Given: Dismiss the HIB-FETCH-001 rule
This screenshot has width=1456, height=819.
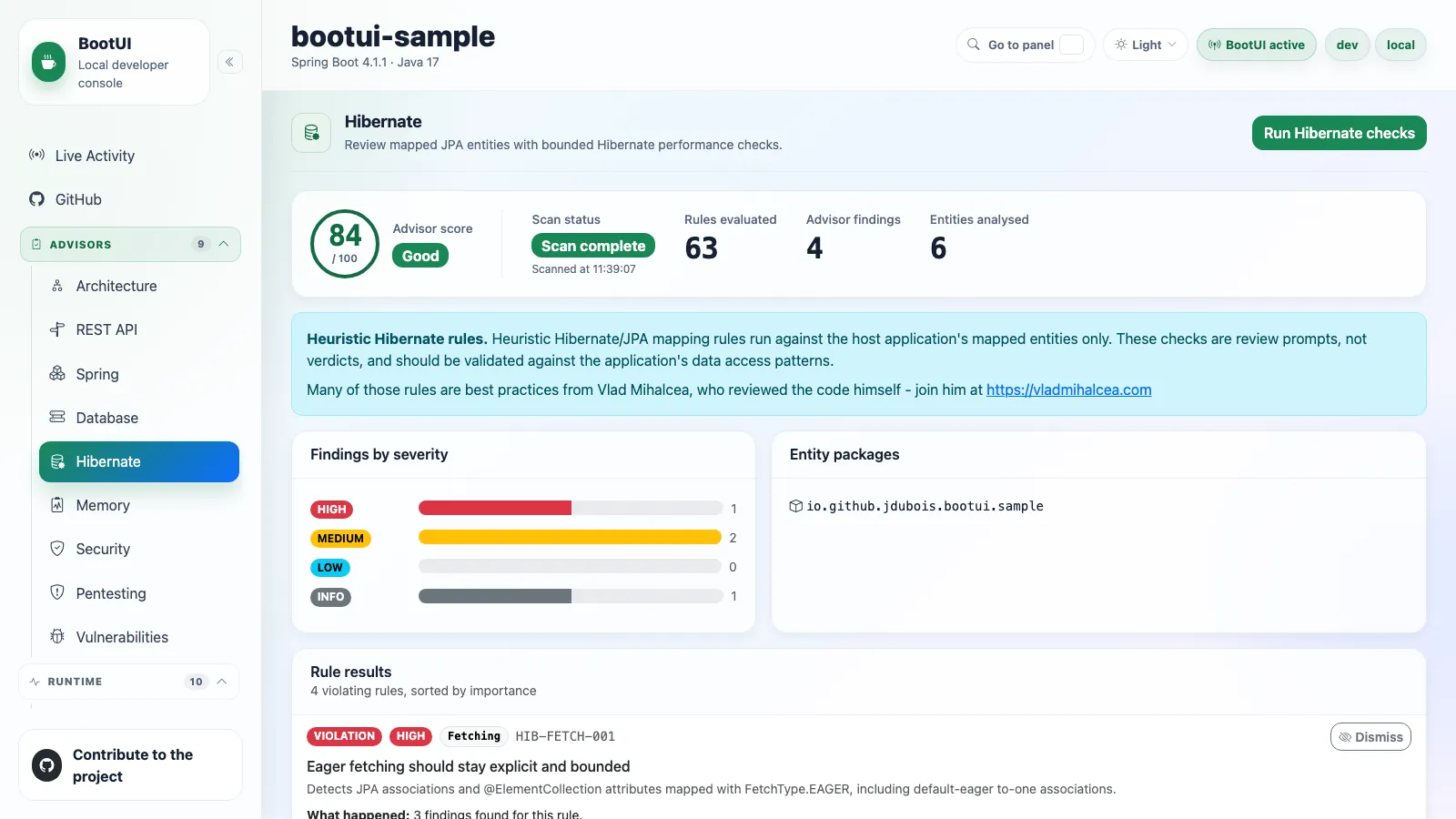Looking at the screenshot, I should tap(1370, 737).
